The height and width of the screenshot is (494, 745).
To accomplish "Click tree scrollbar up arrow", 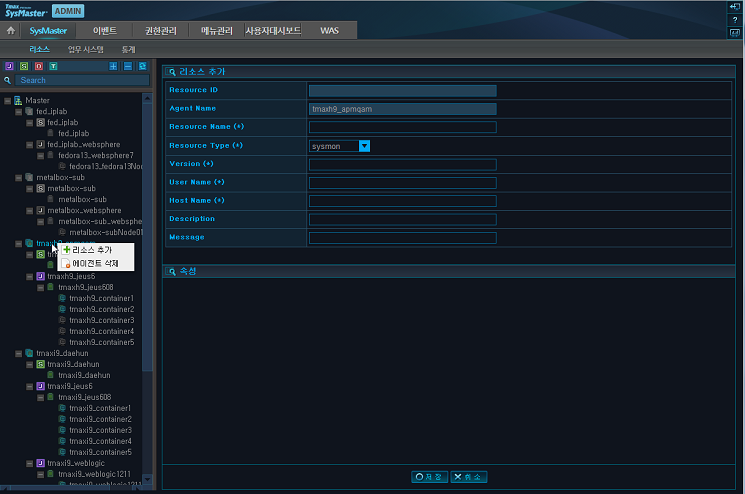I will tap(147, 98).
